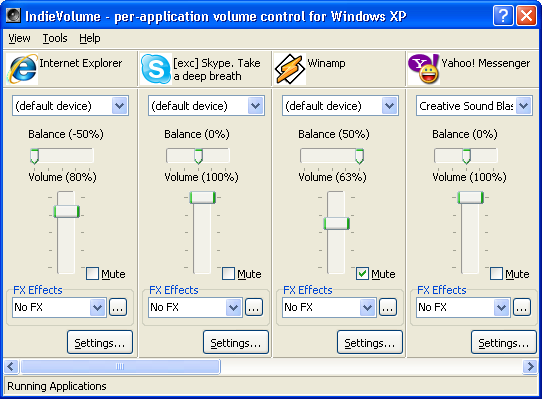542x399 pixels.
Task: Open the View menu
Action: [19, 38]
